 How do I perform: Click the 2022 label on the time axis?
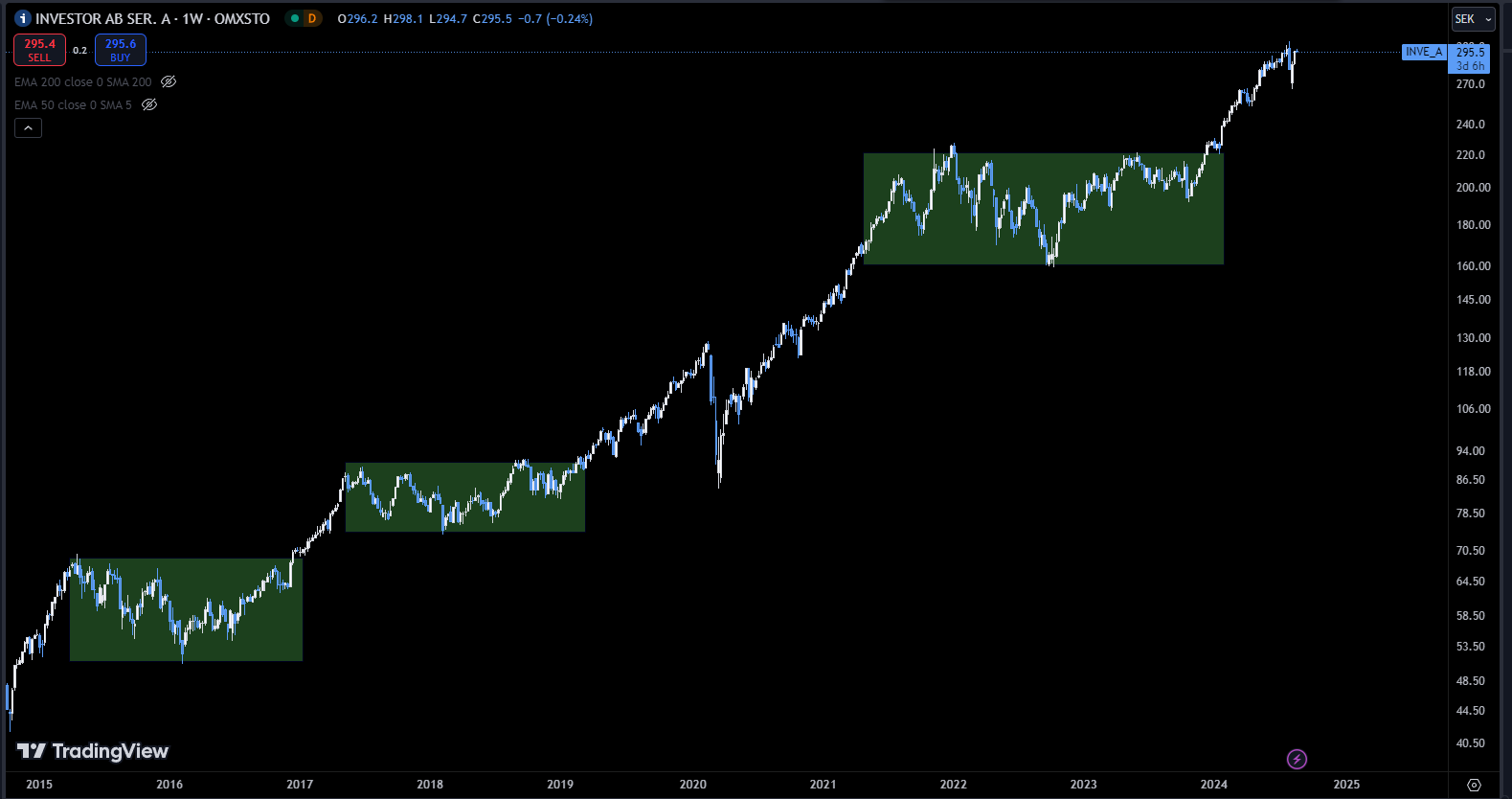click(954, 785)
